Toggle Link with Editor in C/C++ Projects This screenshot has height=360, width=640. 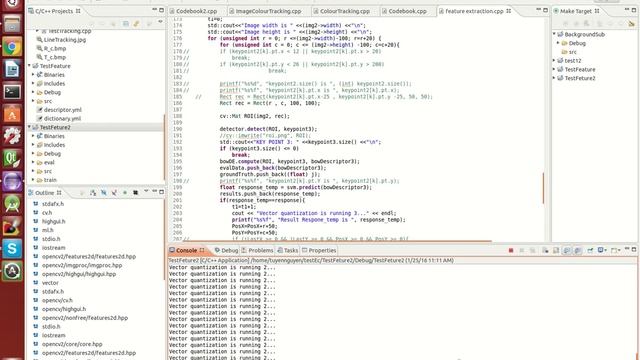click(136, 24)
